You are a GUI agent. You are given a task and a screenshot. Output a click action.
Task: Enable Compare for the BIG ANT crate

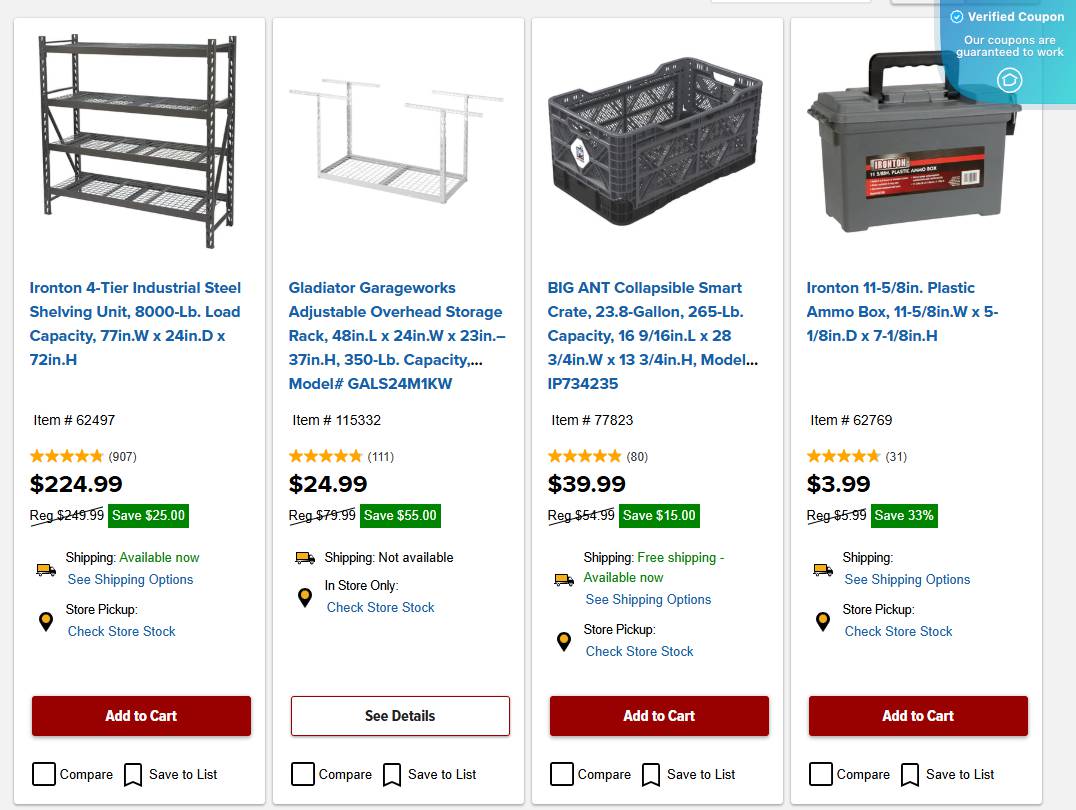(x=562, y=774)
